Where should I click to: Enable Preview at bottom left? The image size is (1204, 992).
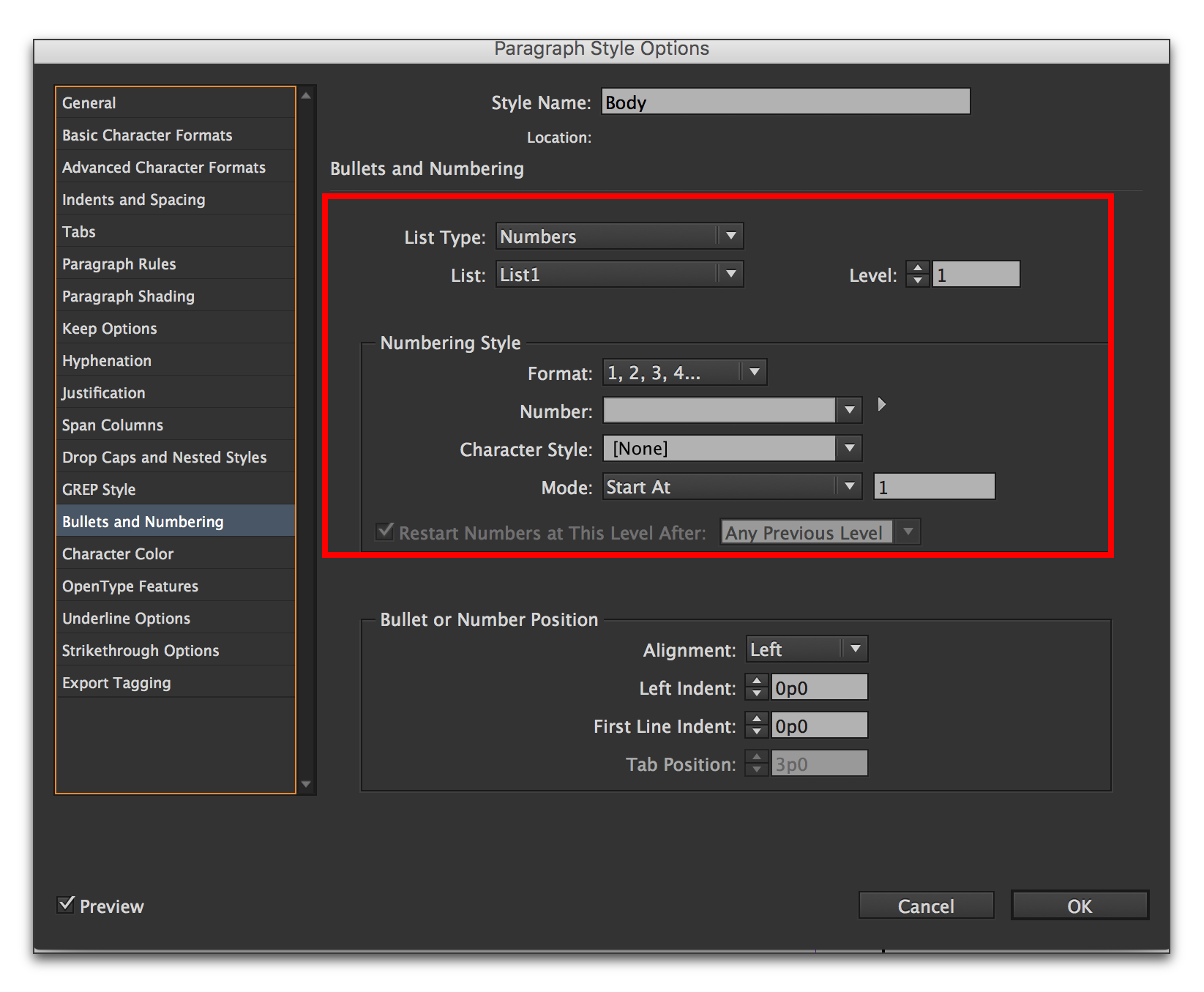click(66, 905)
